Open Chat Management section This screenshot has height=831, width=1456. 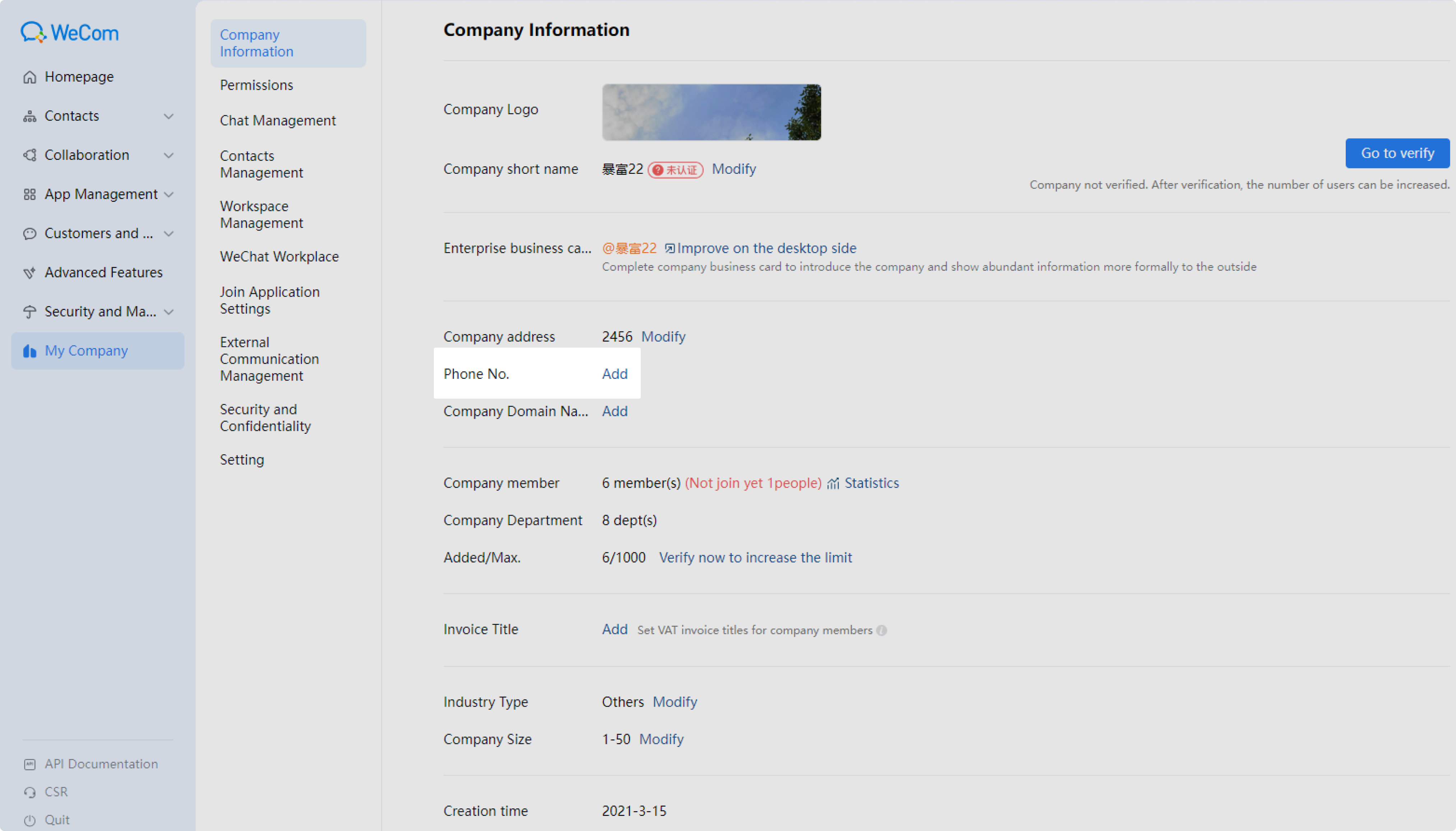click(278, 120)
